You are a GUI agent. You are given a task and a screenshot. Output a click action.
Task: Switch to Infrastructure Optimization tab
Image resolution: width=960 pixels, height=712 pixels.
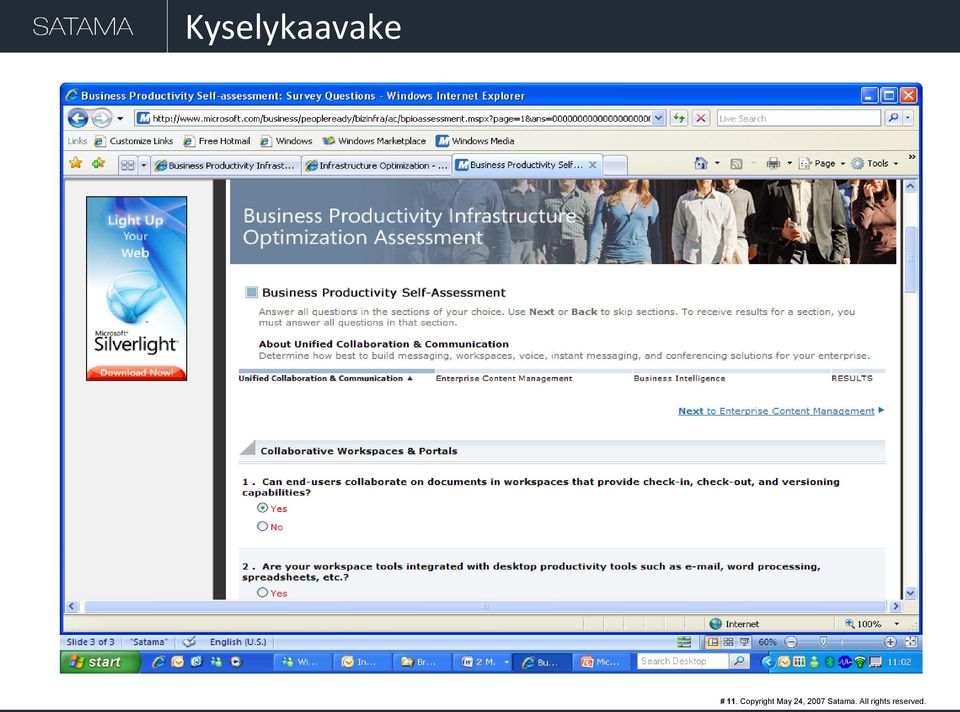377,165
